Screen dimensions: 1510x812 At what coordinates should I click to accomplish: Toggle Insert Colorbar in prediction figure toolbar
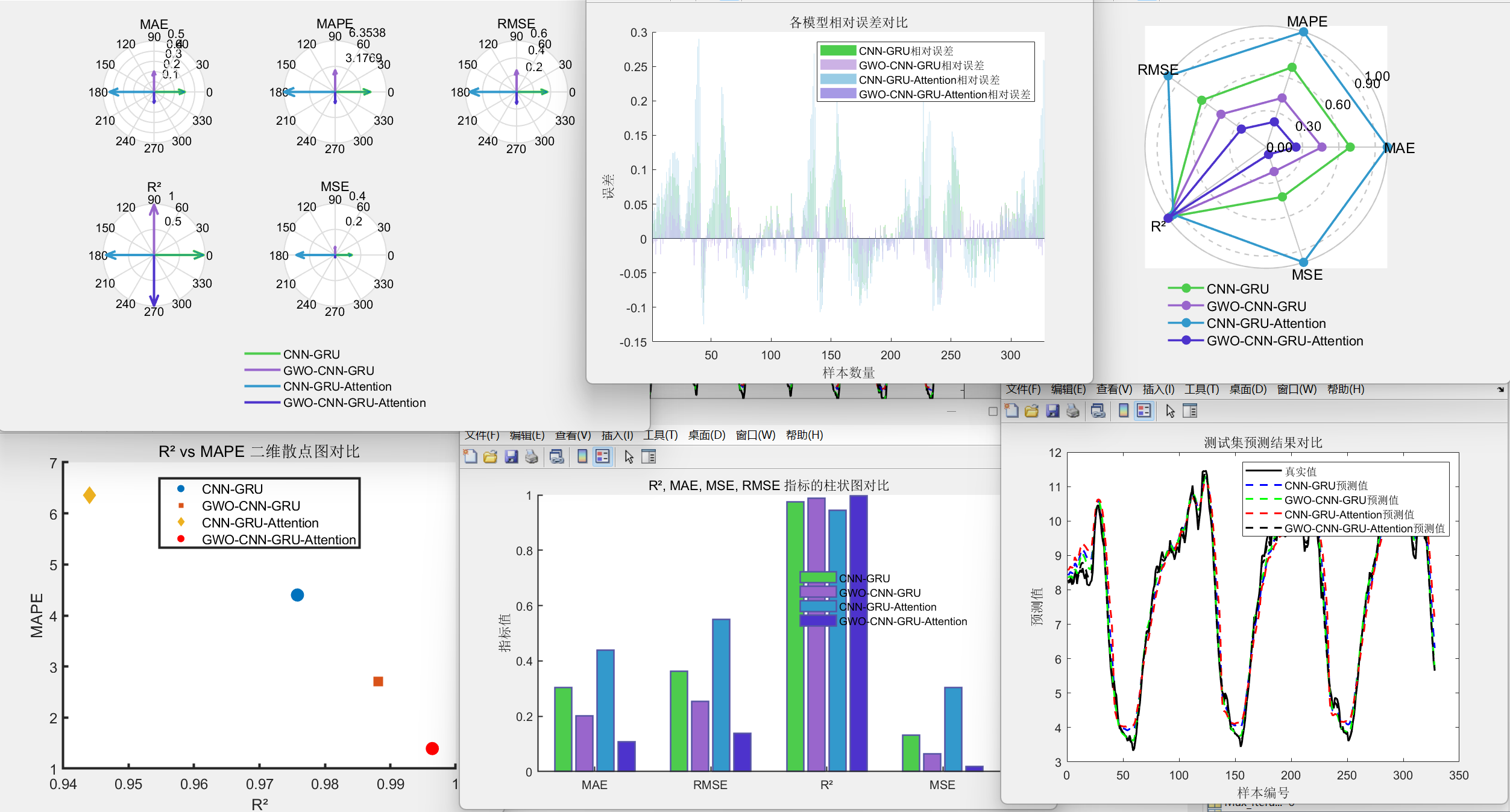1123,411
